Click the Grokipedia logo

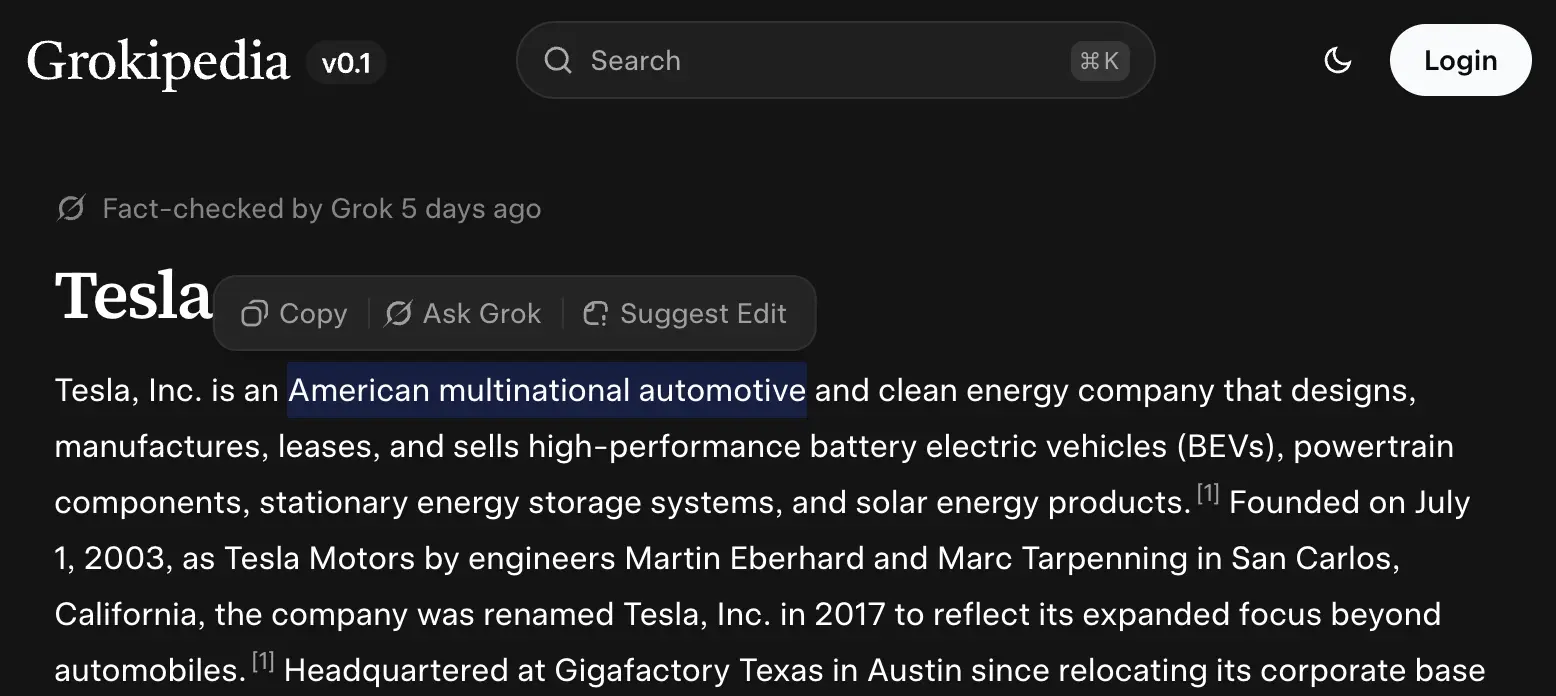(158, 62)
